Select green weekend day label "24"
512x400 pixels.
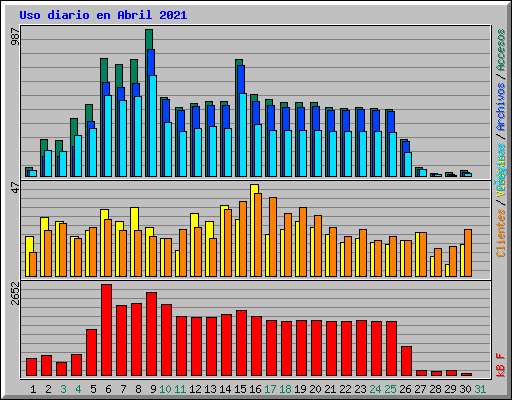click(x=375, y=389)
